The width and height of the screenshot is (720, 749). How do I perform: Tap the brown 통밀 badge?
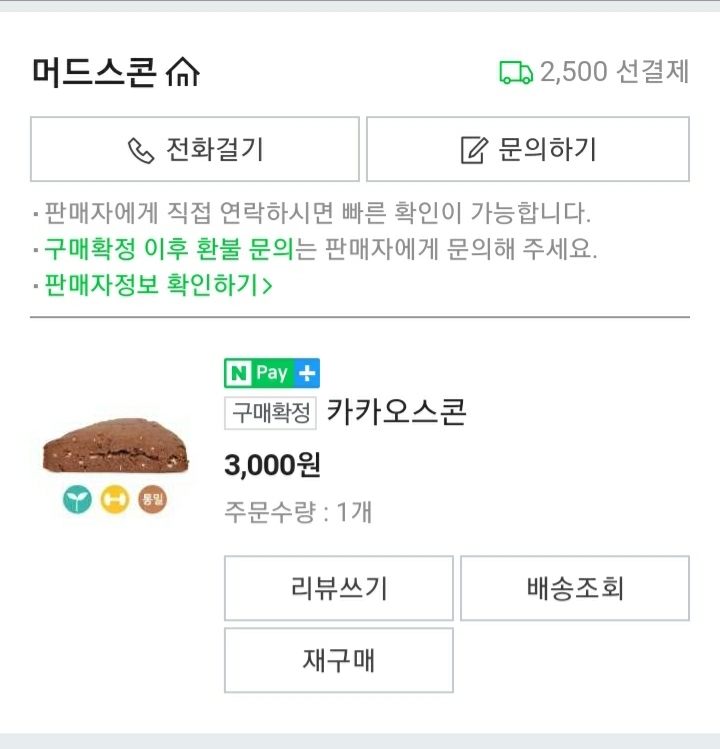[x=152, y=500]
